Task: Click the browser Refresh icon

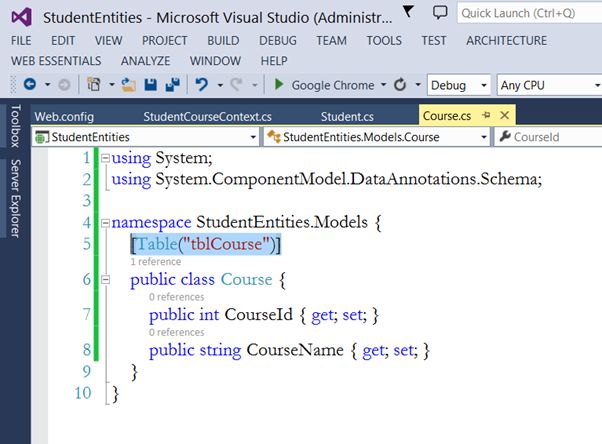Action: click(x=400, y=84)
